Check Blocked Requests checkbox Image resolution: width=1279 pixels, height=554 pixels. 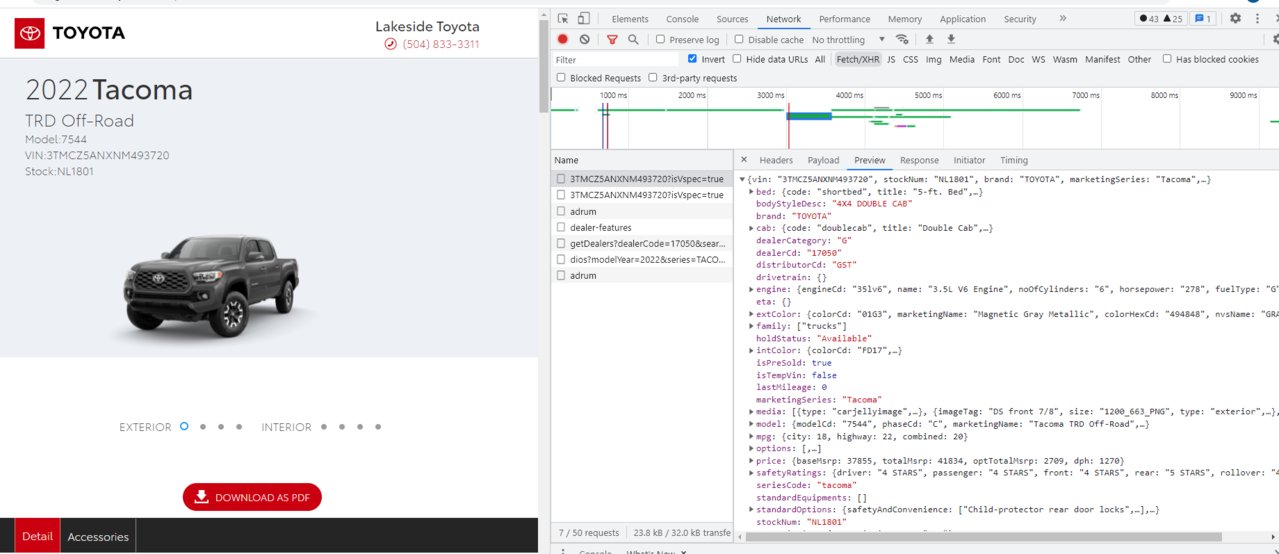coord(561,78)
